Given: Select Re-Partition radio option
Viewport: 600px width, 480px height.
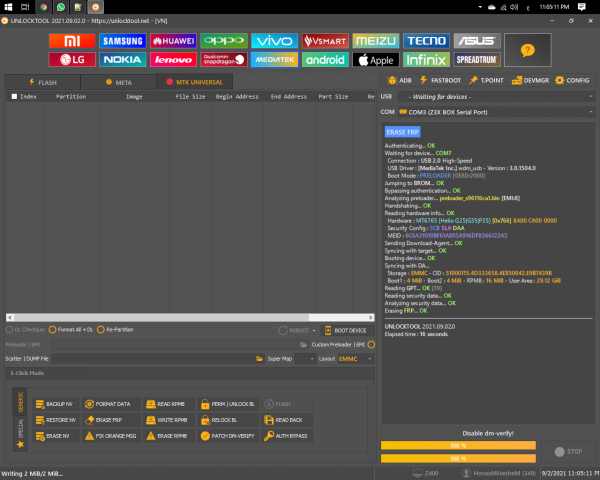Looking at the screenshot, I should tap(115, 330).
